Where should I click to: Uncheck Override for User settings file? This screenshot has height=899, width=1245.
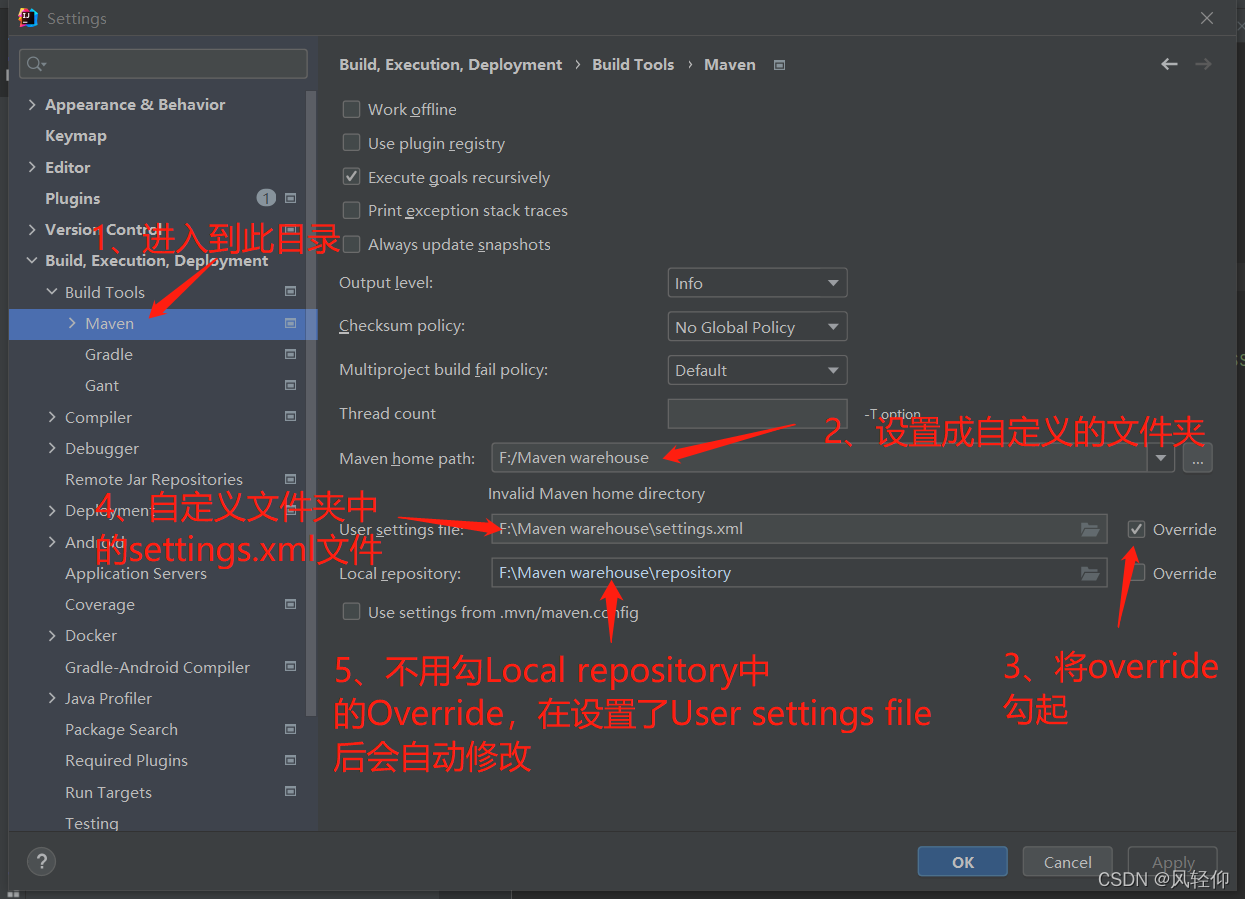pyautogui.click(x=1136, y=529)
